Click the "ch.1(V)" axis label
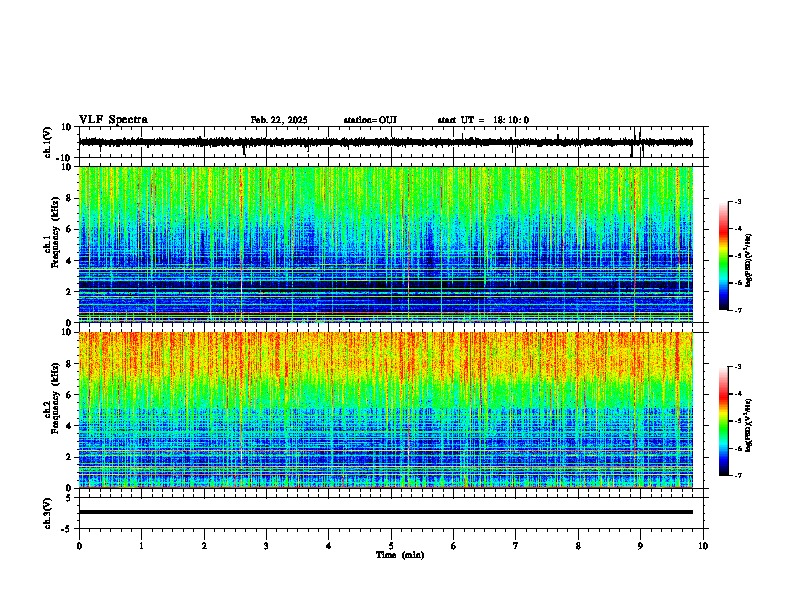This screenshot has height=612, width=792. [x=48, y=142]
